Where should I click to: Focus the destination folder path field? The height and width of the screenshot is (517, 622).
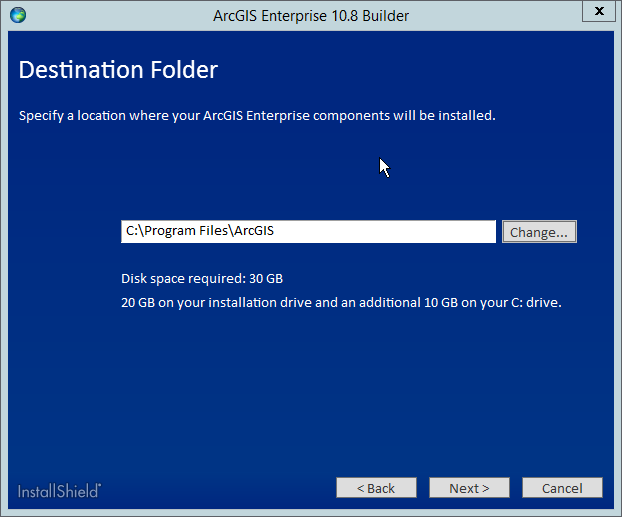click(308, 231)
